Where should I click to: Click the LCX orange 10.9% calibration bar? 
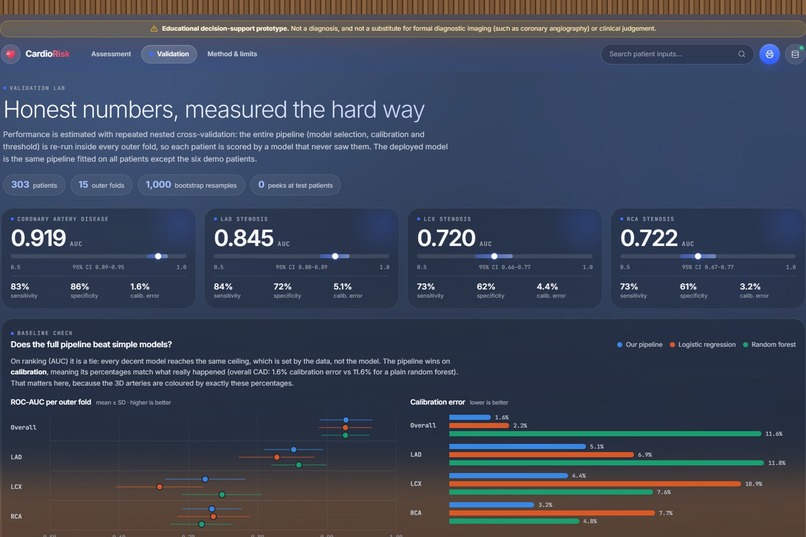click(595, 484)
